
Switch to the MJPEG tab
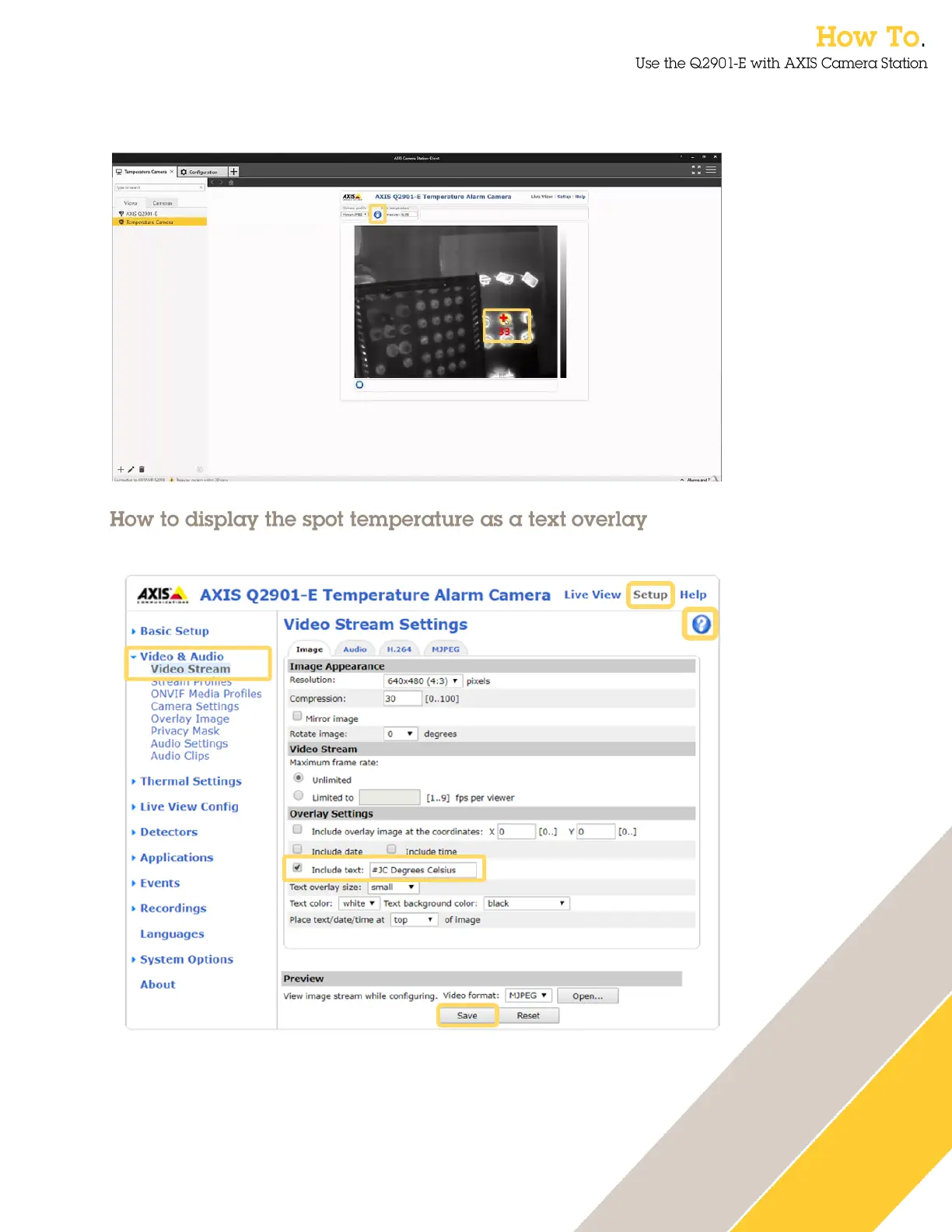pyautogui.click(x=446, y=649)
